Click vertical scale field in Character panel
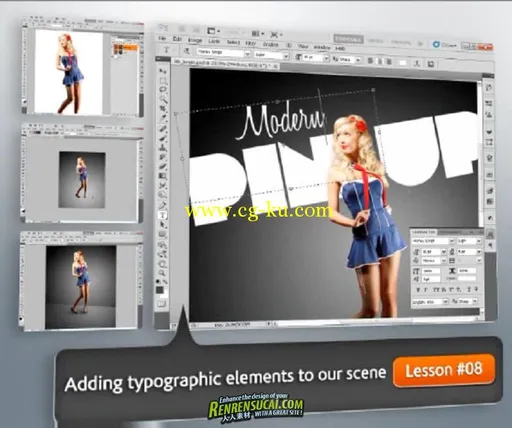The width and height of the screenshot is (512, 428). (431, 271)
